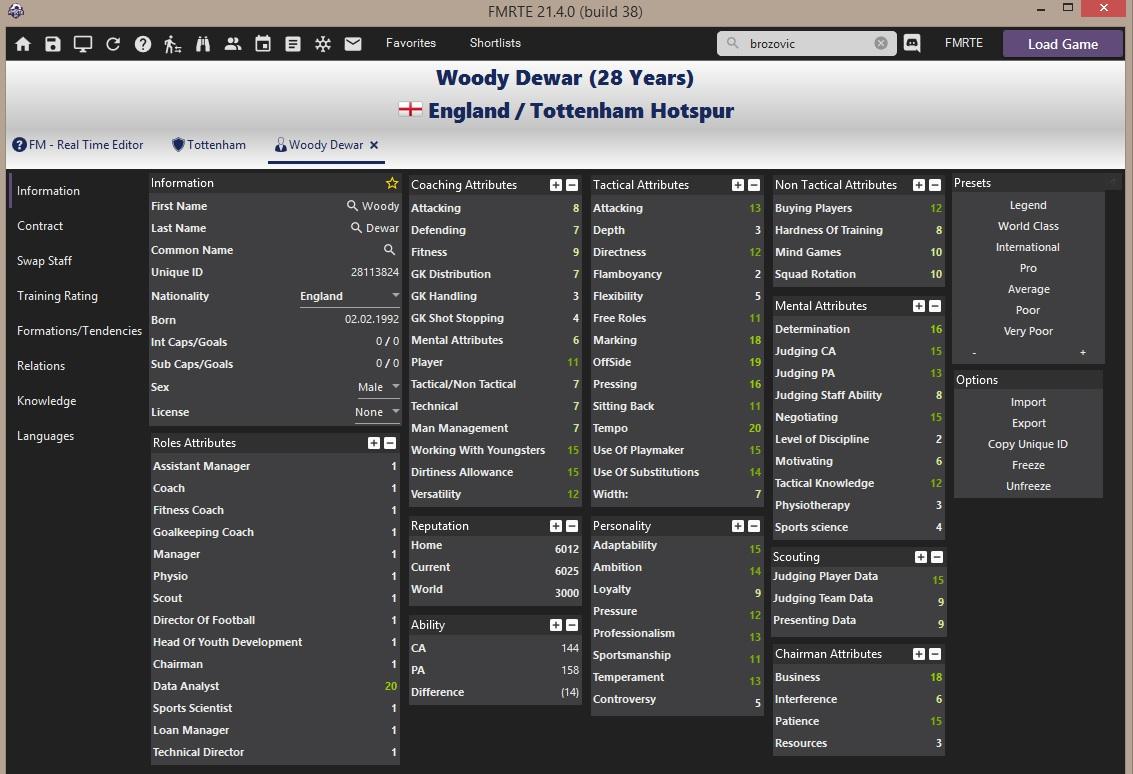Increase all Coaching Attributes with plus button
The height and width of the screenshot is (774, 1133).
point(556,185)
